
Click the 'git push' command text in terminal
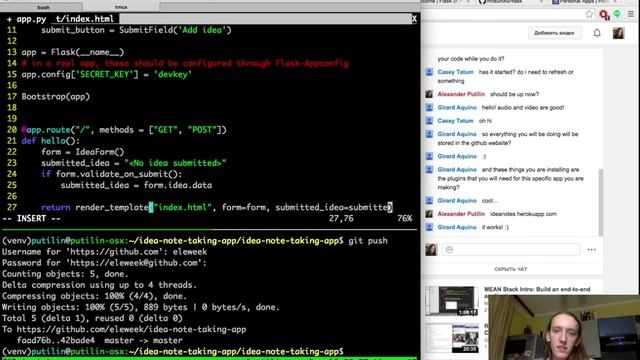pyautogui.click(x=368, y=241)
